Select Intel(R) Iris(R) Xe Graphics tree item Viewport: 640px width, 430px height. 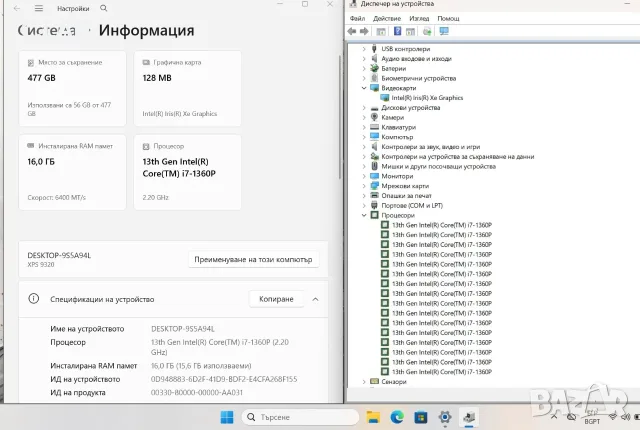[x=427, y=98]
